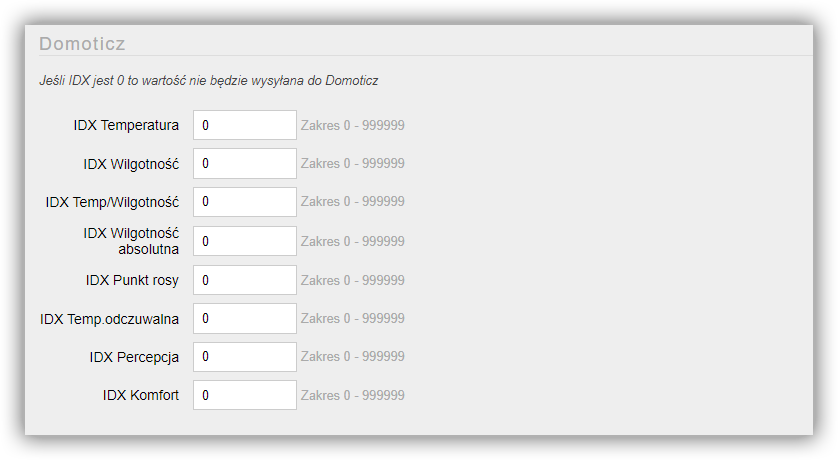Click the IDX Wilgotność absolutna input
838x460 pixels.
tap(245, 241)
